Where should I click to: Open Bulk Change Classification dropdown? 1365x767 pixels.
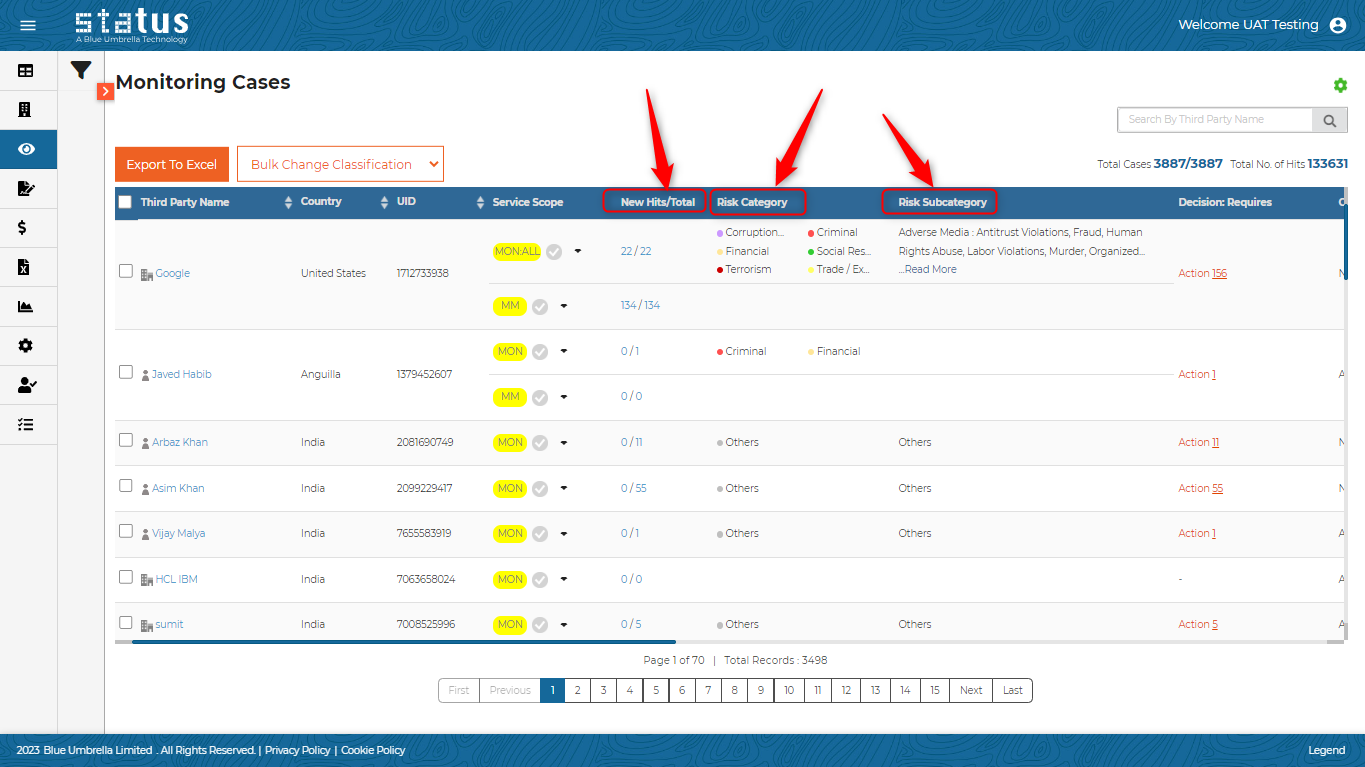(x=340, y=164)
